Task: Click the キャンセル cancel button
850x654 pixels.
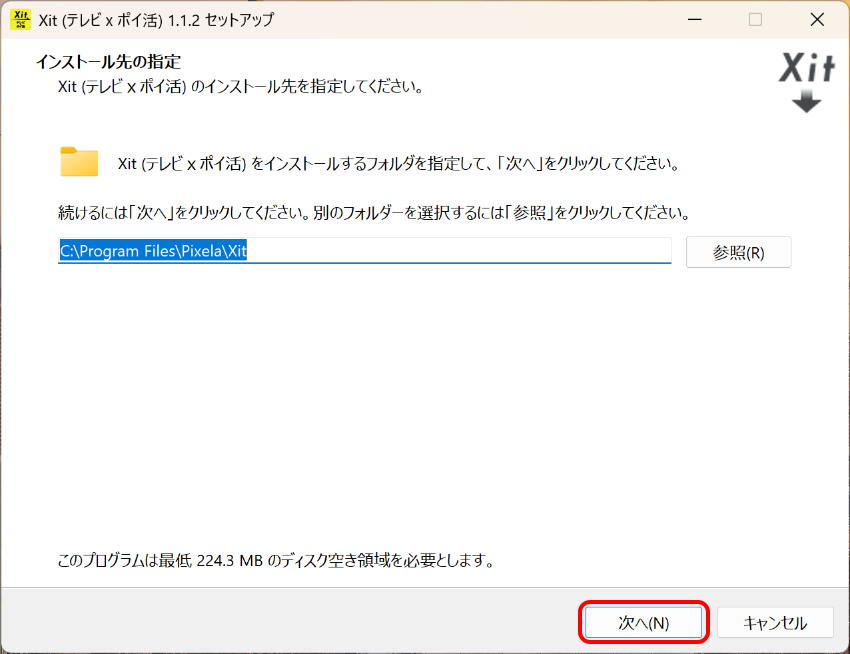Action: pyautogui.click(x=775, y=623)
